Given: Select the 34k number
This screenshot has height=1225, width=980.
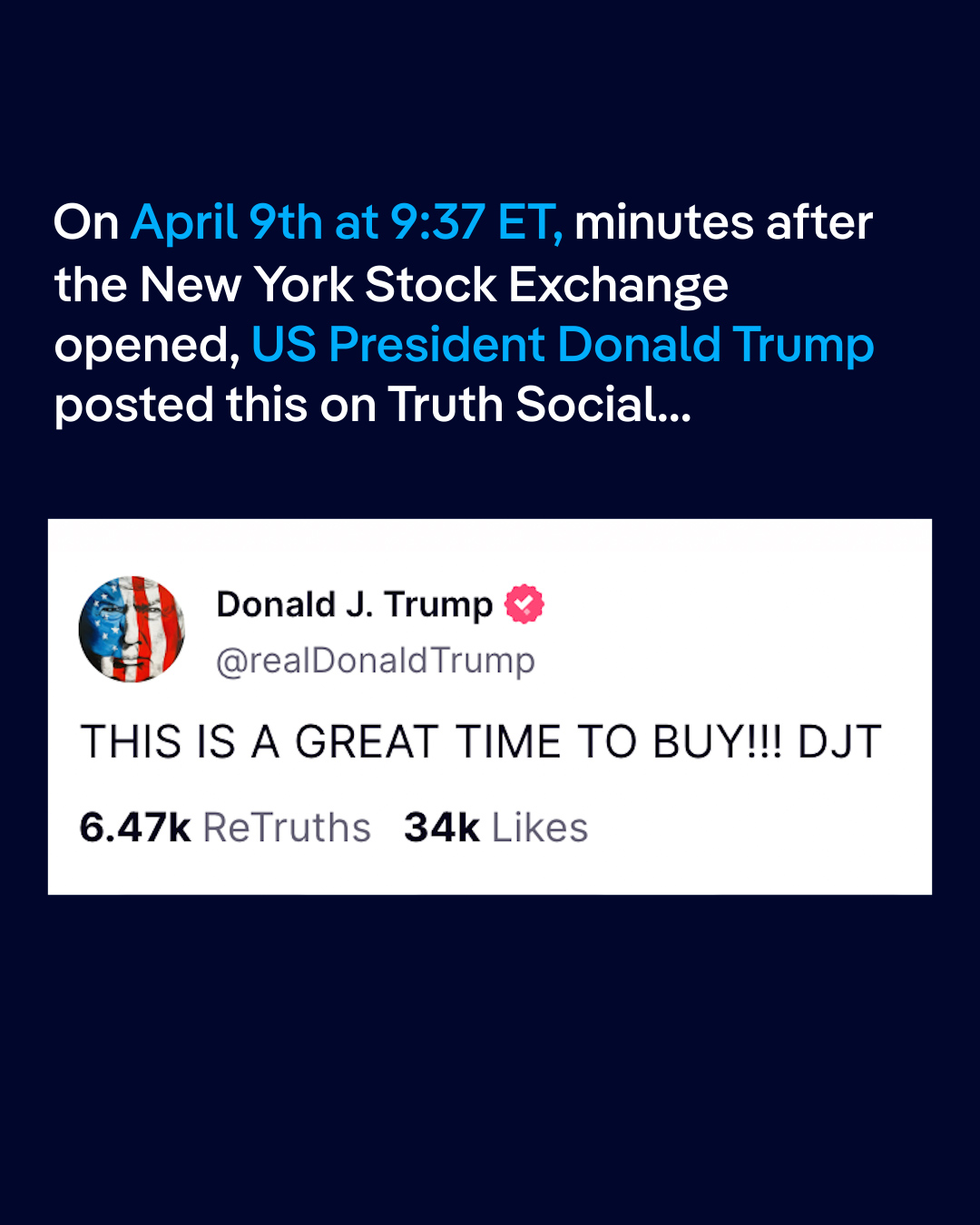Looking at the screenshot, I should 442,828.
